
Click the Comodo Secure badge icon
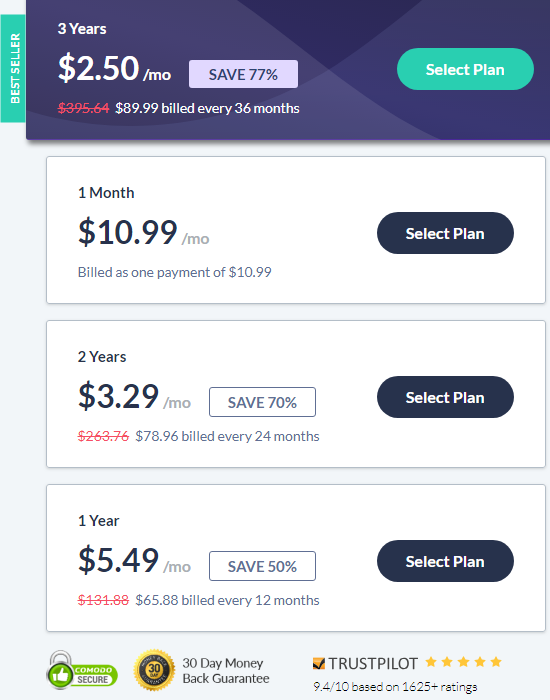click(82, 670)
